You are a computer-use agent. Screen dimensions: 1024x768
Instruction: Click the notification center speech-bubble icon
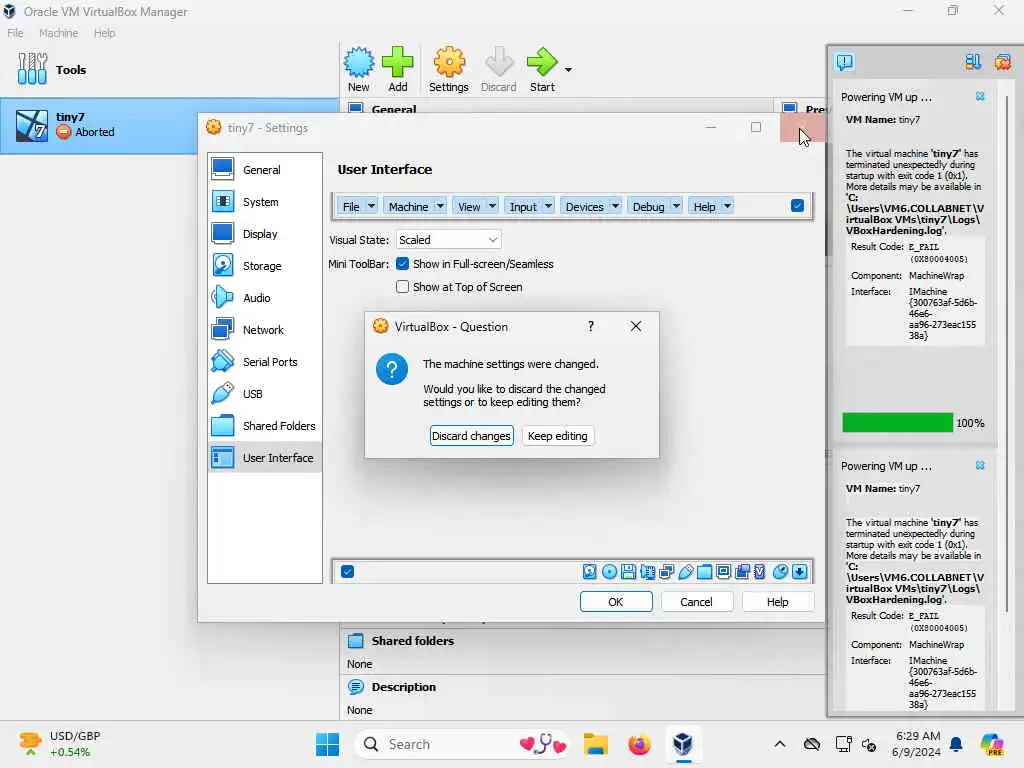click(x=844, y=62)
